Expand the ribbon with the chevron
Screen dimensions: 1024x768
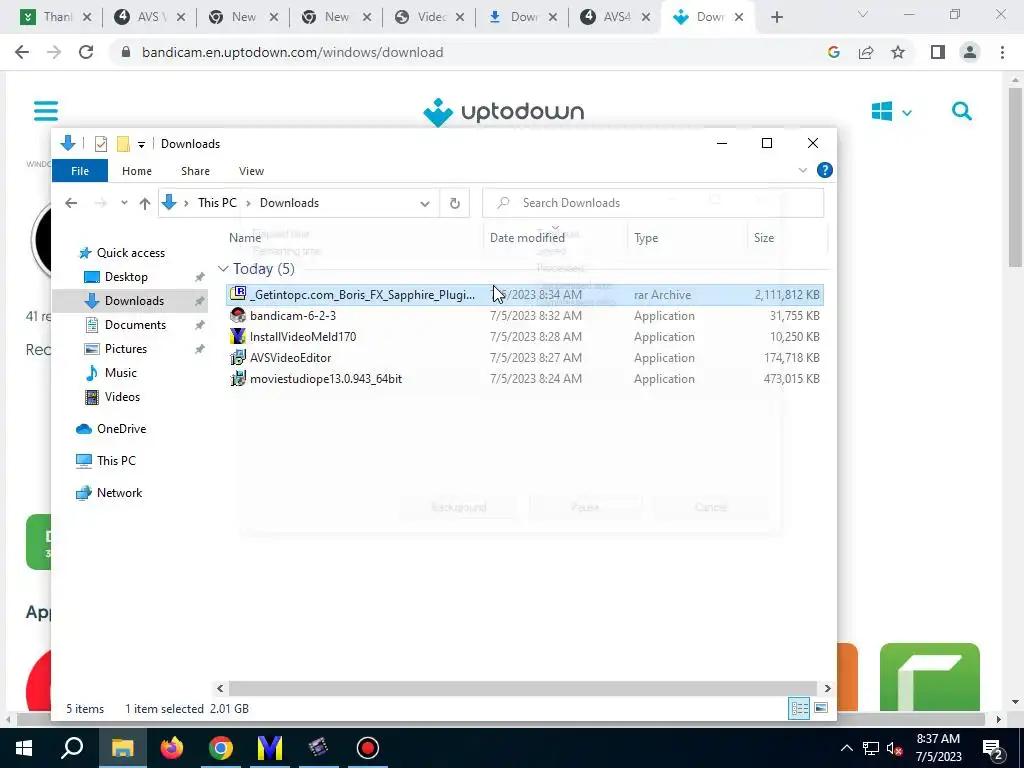click(803, 170)
